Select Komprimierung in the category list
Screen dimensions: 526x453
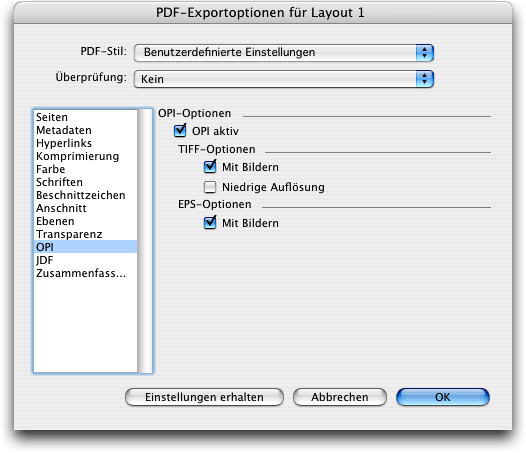pyautogui.click(x=86, y=156)
